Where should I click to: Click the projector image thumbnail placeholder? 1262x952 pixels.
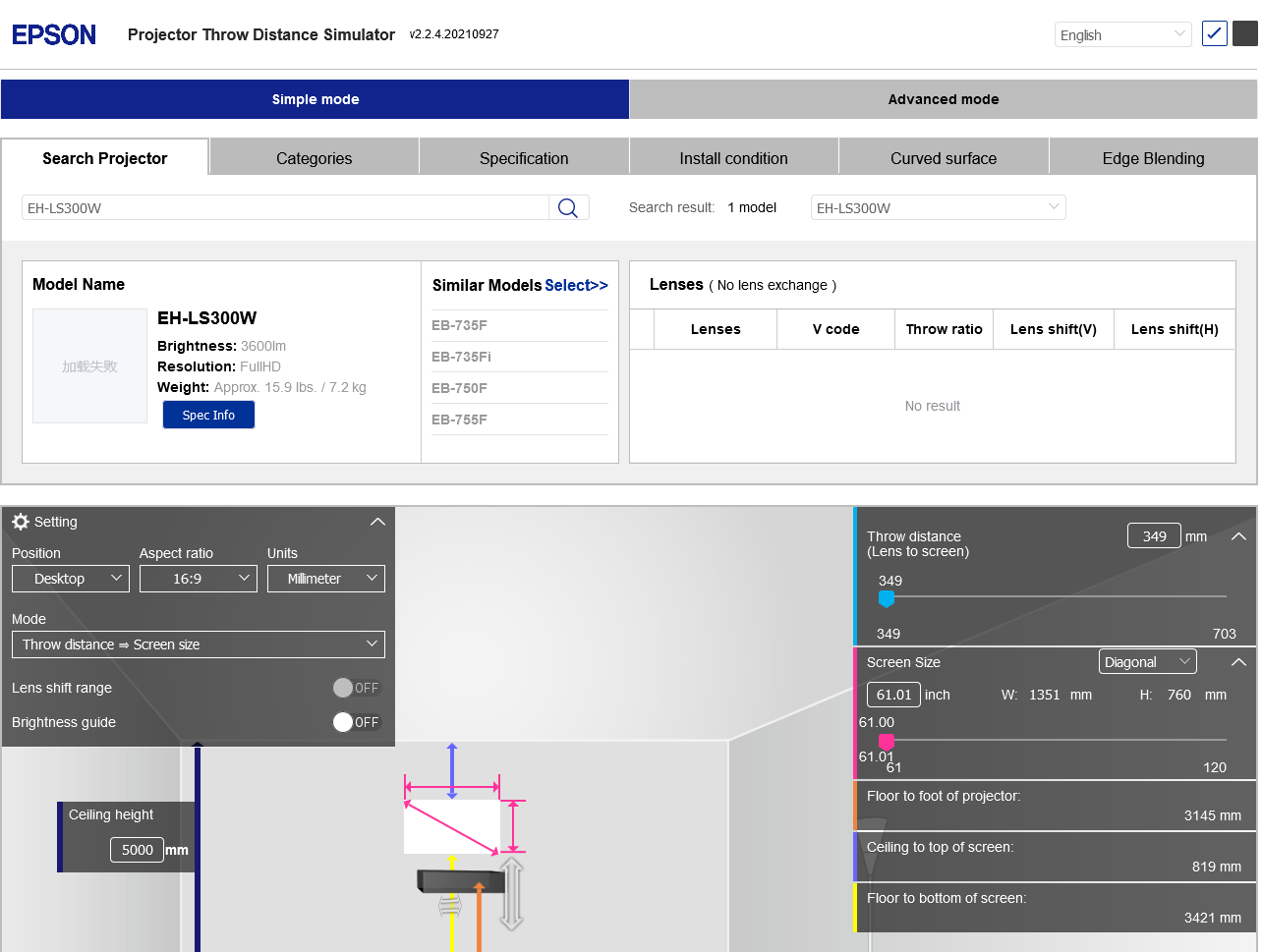(89, 365)
